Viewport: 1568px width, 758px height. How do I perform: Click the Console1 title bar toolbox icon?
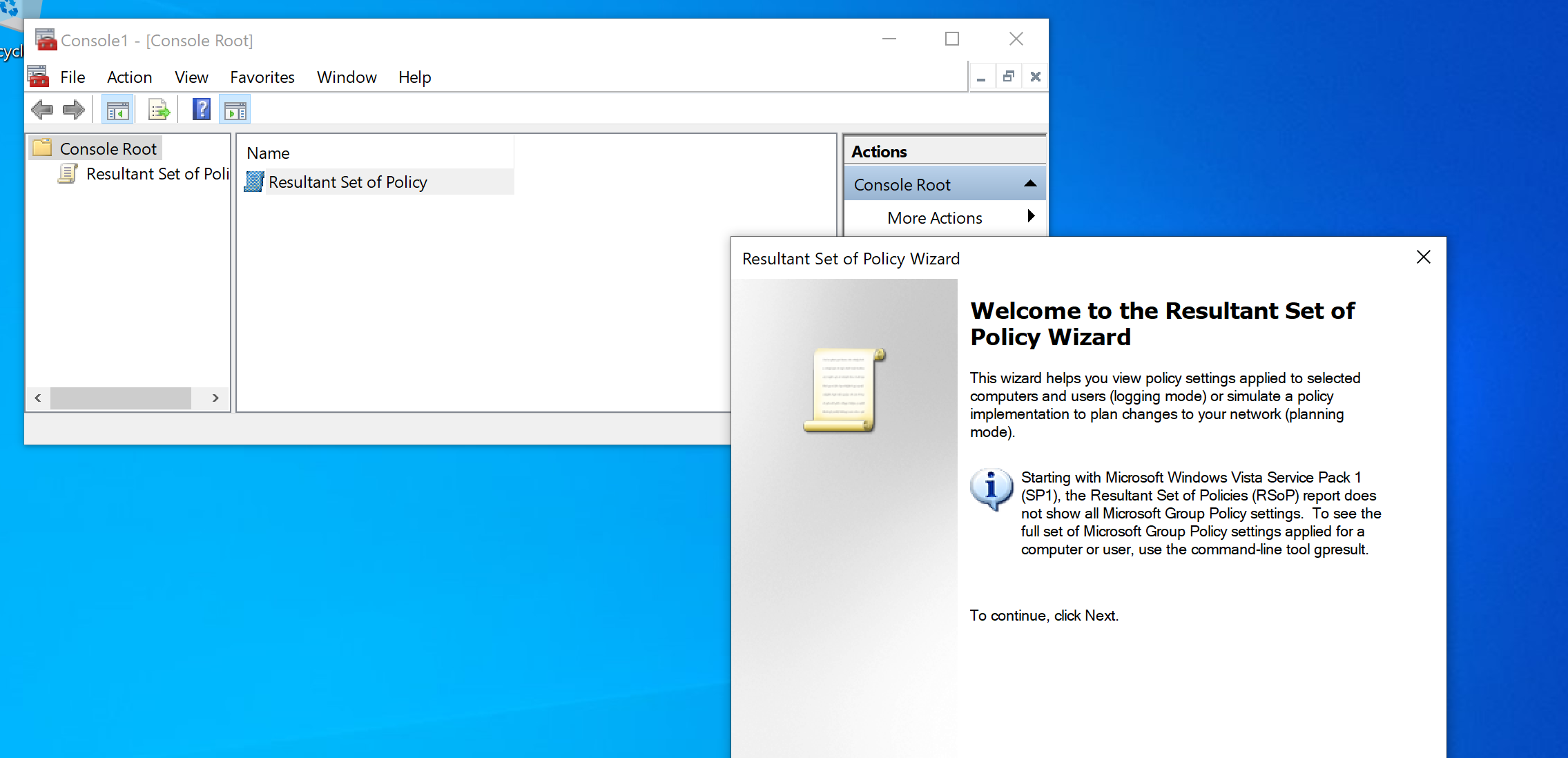tap(46, 39)
